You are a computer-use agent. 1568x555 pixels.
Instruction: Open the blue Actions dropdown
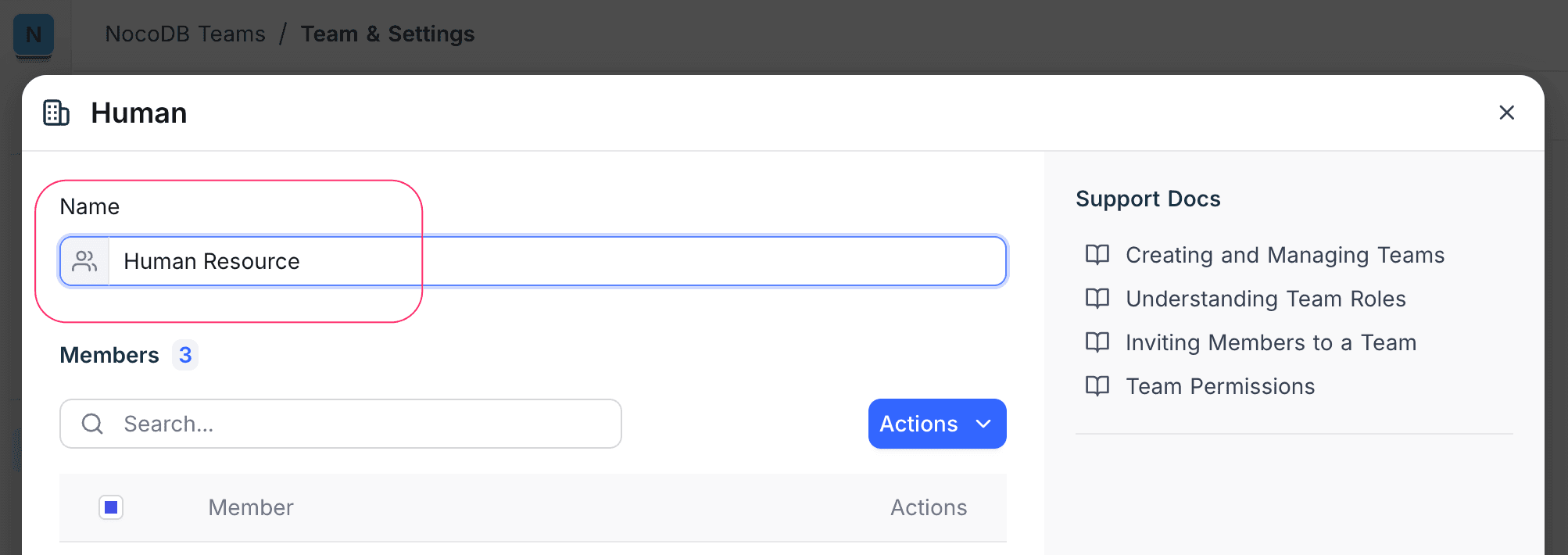tap(919, 424)
